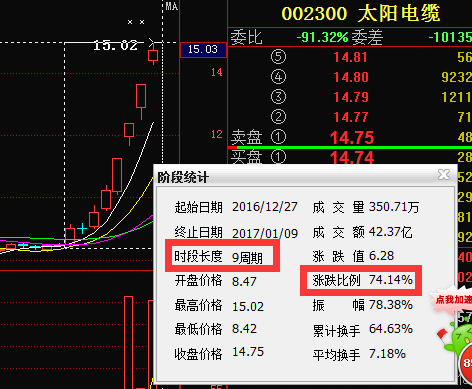Click 卖盘 ① price 14.75

[x=352, y=137]
